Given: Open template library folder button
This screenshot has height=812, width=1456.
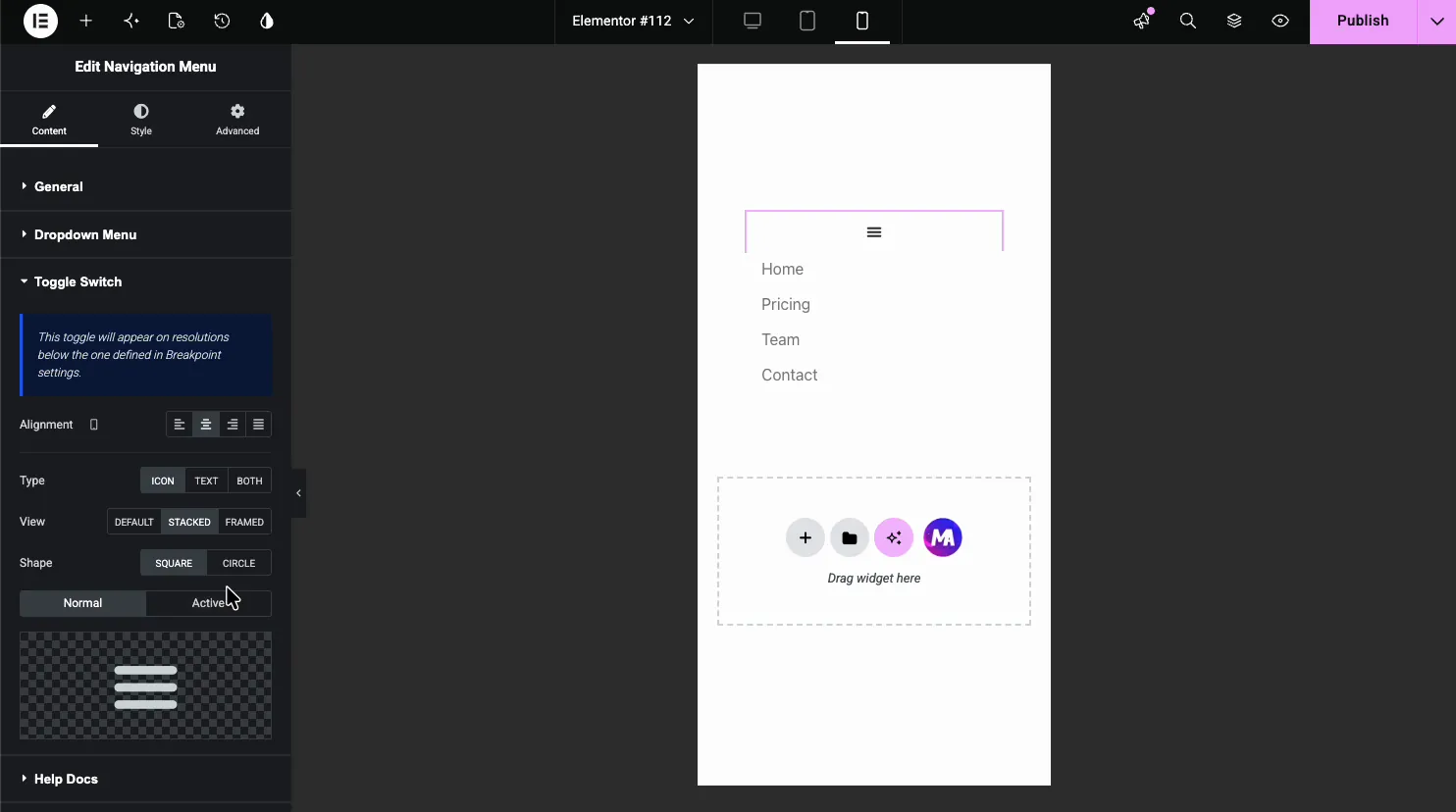Looking at the screenshot, I should point(850,537).
